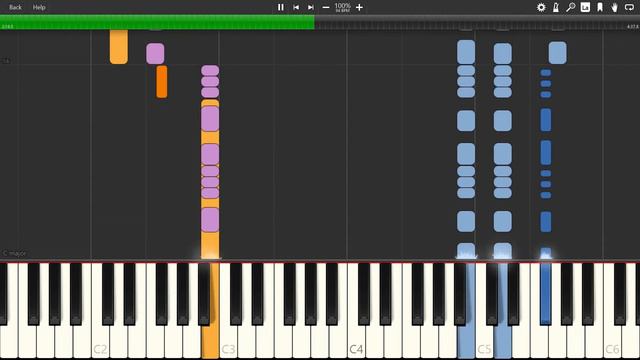Viewport: 640px width, 360px height.
Task: Add a bookmark with the bookmark icon
Action: [x=600, y=7]
